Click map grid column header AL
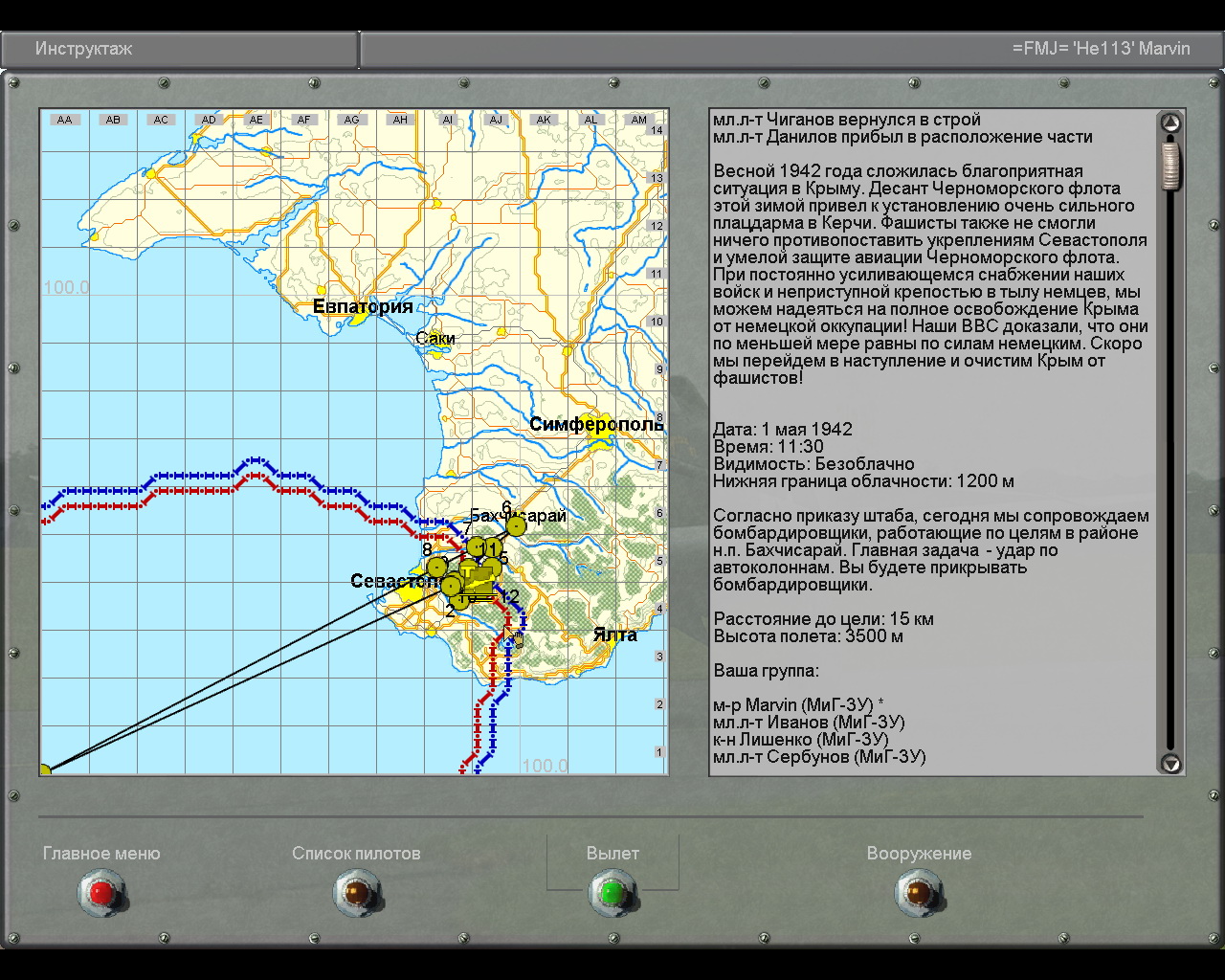 click(x=590, y=120)
